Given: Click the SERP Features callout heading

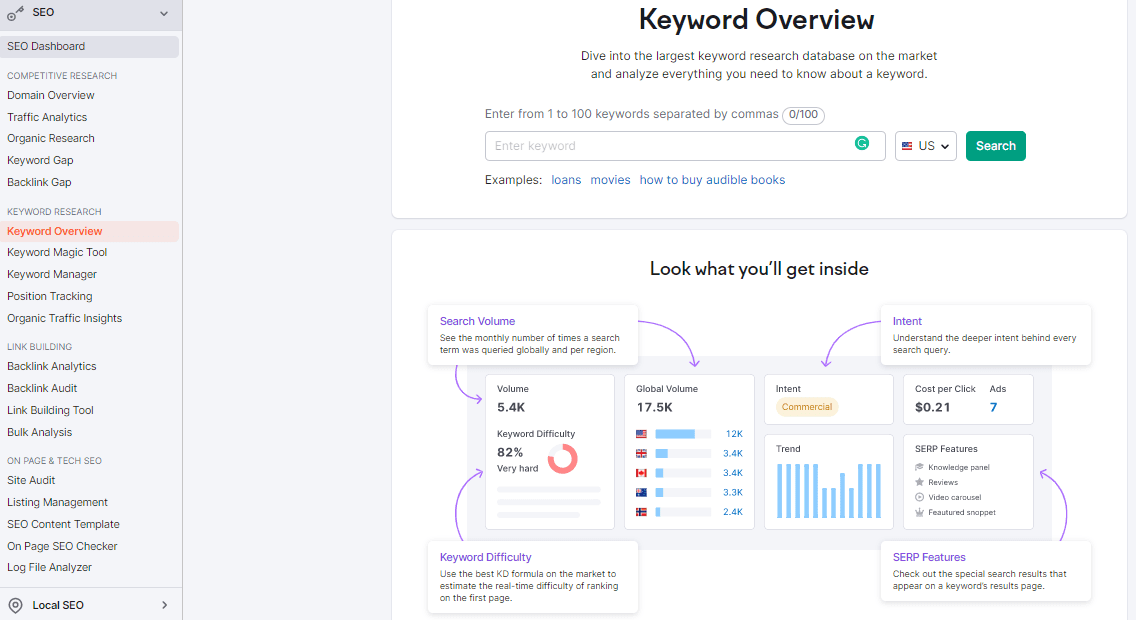Looking at the screenshot, I should click(x=929, y=557).
